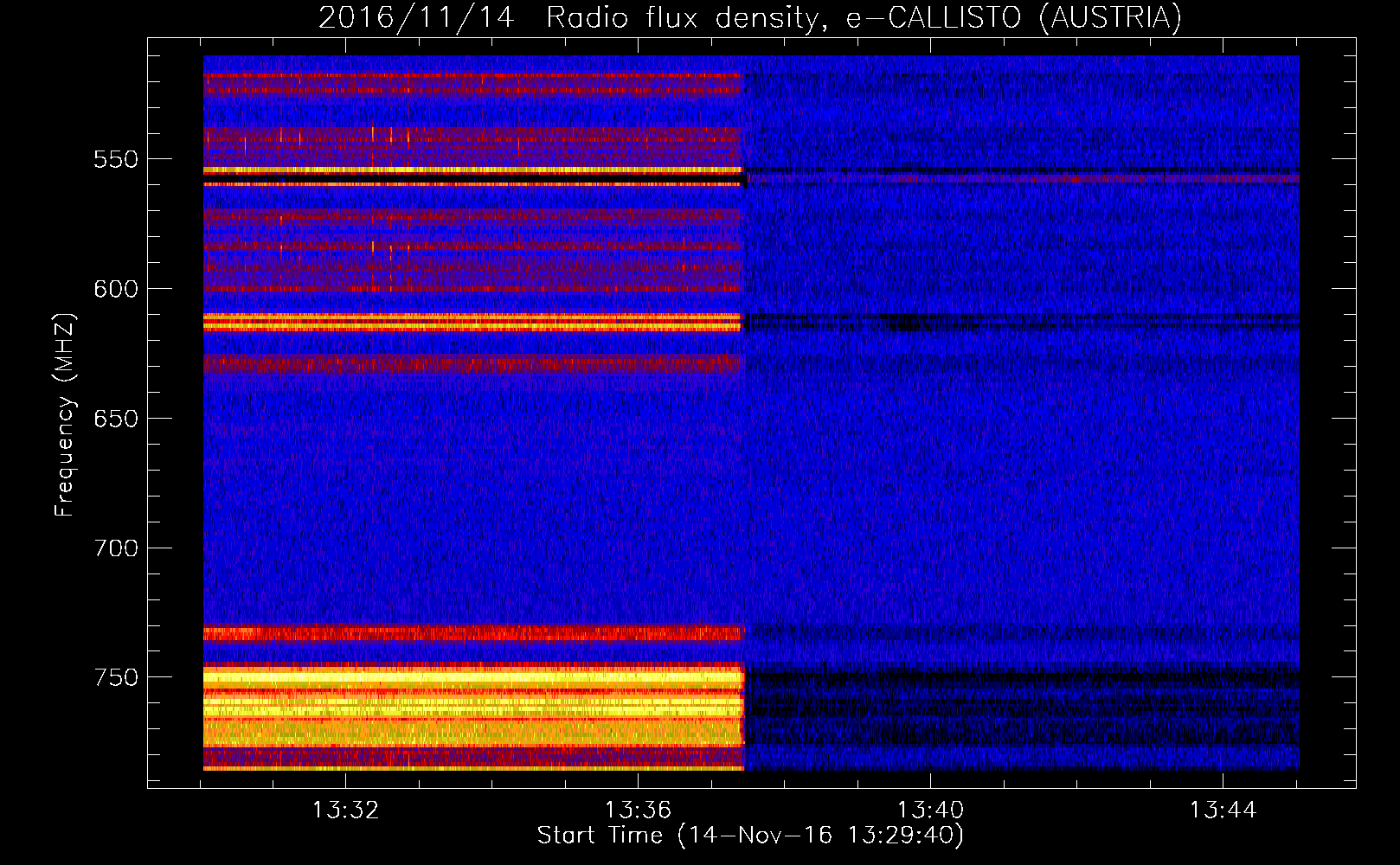Click the 13:36 time tick label

[x=639, y=811]
